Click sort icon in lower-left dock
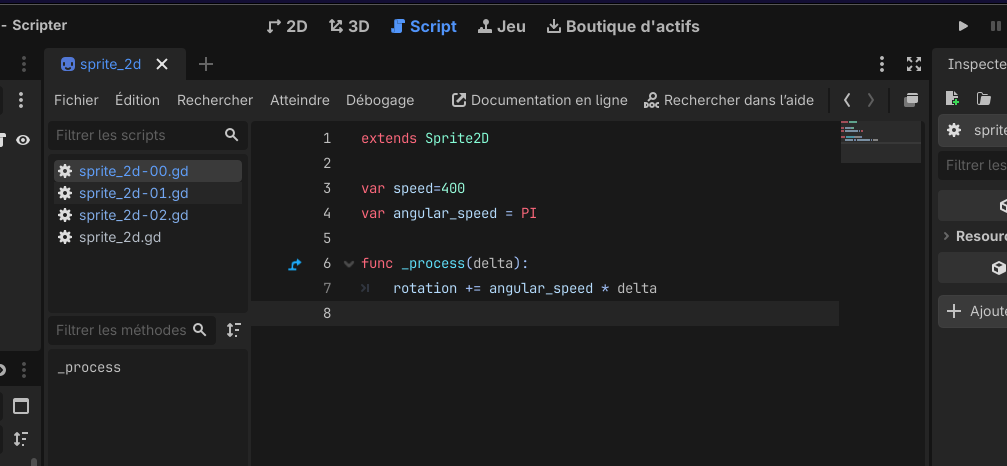Screen dimensions: 1007x466 (x=21, y=439)
